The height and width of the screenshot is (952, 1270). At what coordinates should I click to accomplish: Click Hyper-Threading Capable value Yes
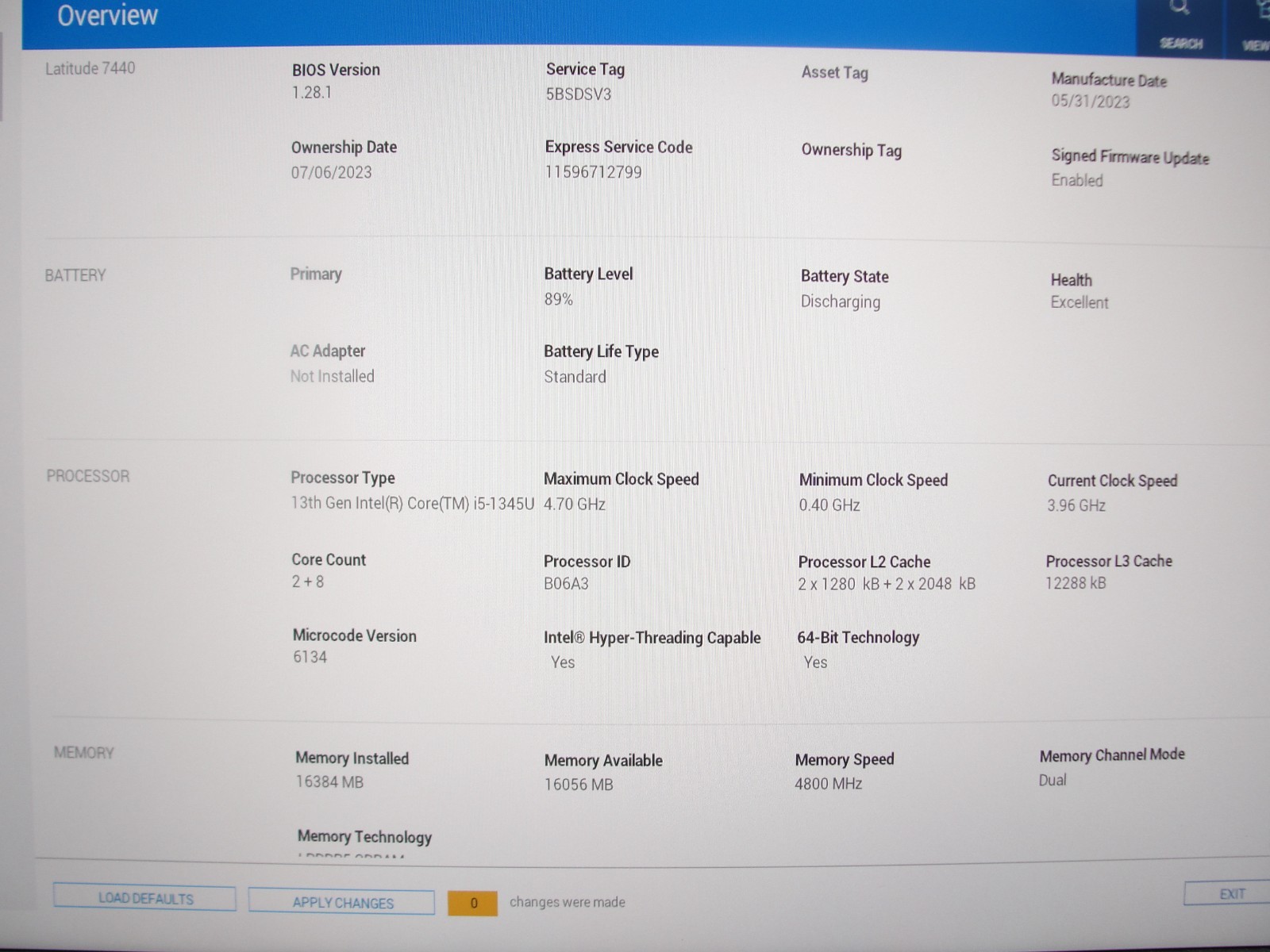563,662
